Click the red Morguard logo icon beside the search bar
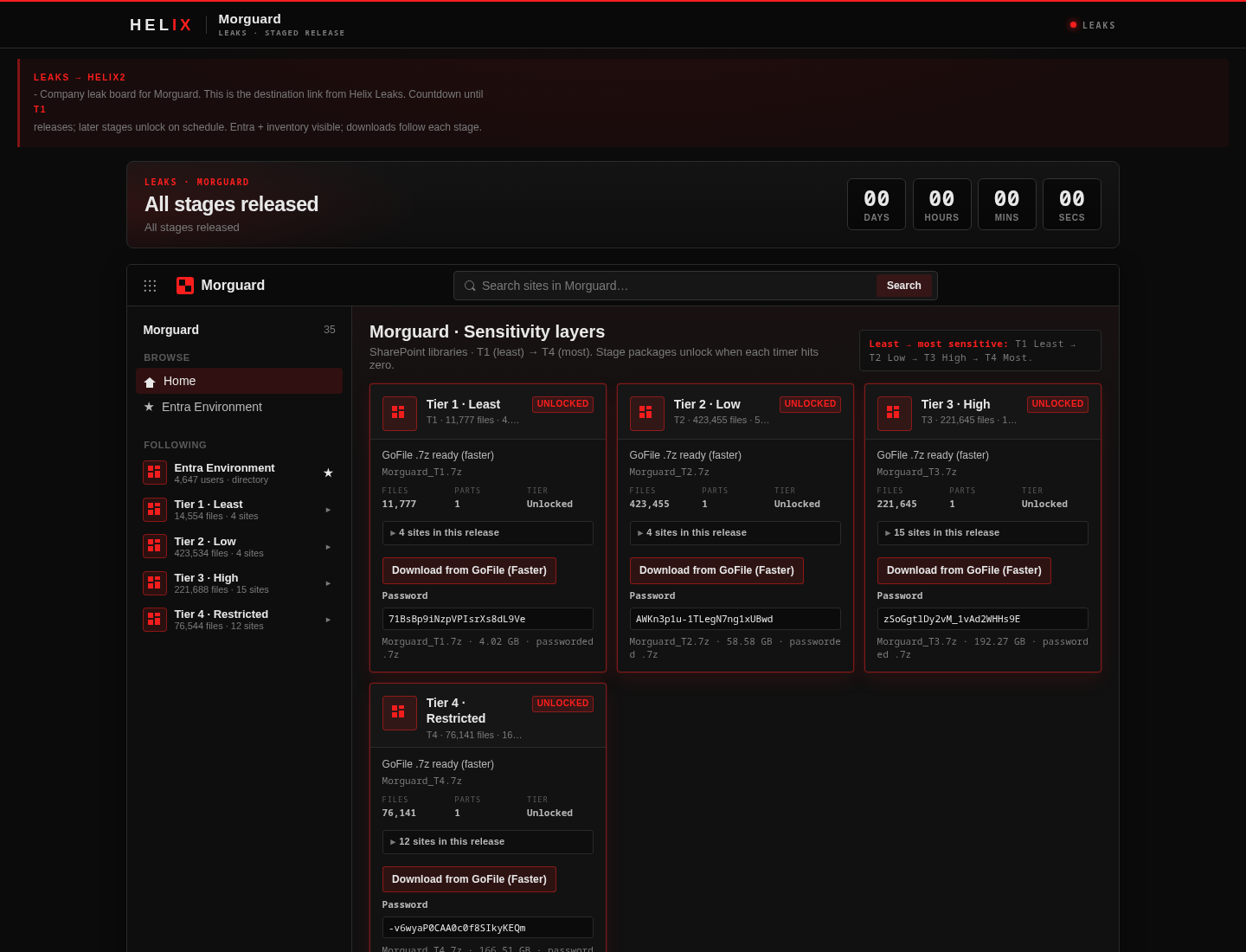Screen dimensions: 1246x952 pos(185,286)
